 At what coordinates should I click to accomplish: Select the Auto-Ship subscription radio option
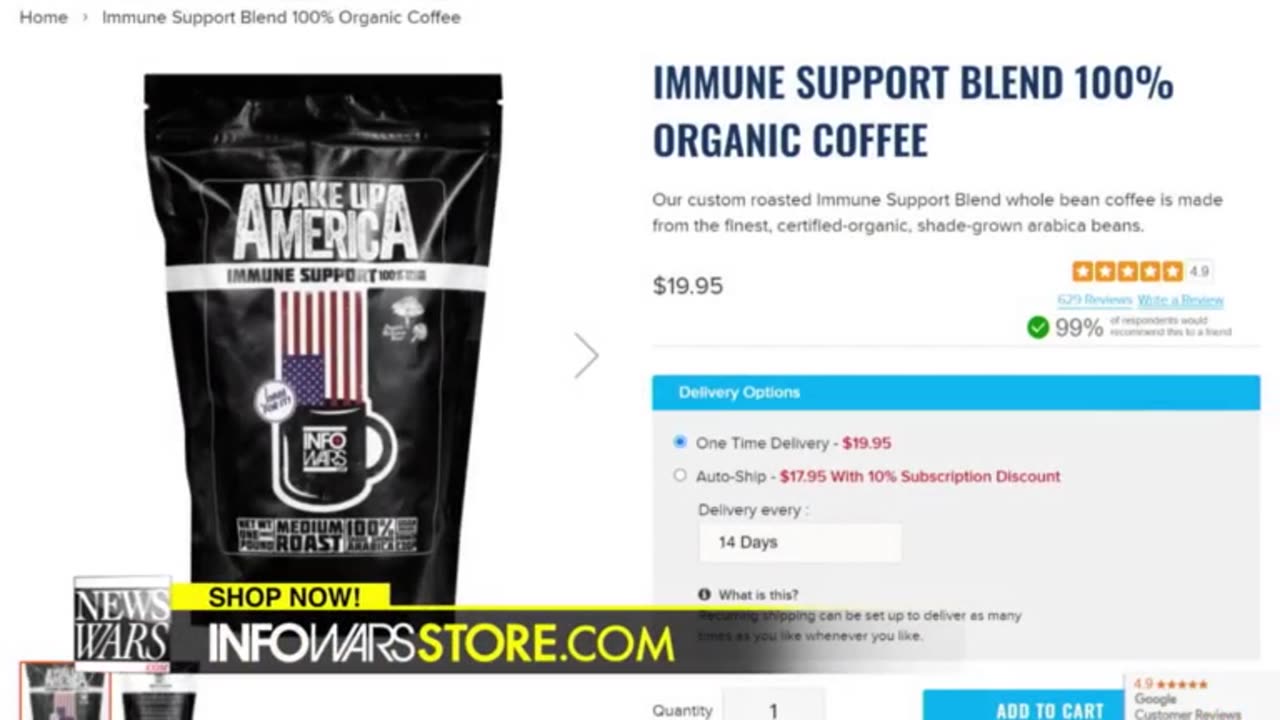click(680, 476)
